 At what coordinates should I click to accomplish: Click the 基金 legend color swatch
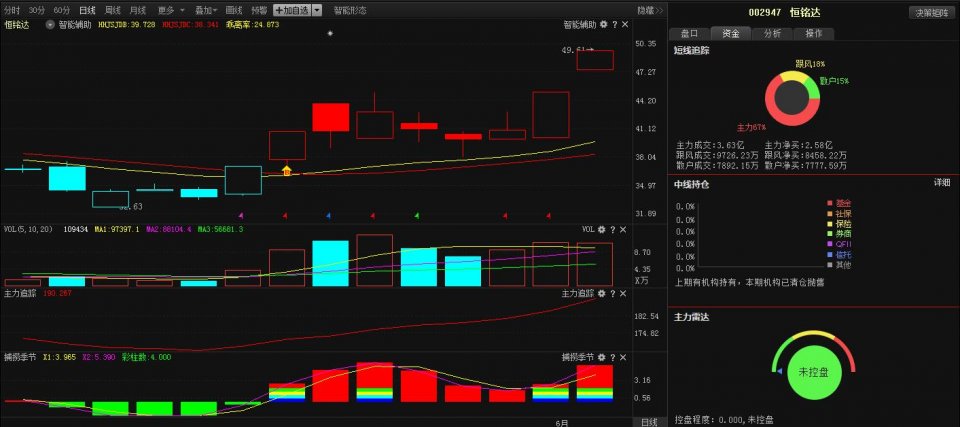click(x=830, y=203)
